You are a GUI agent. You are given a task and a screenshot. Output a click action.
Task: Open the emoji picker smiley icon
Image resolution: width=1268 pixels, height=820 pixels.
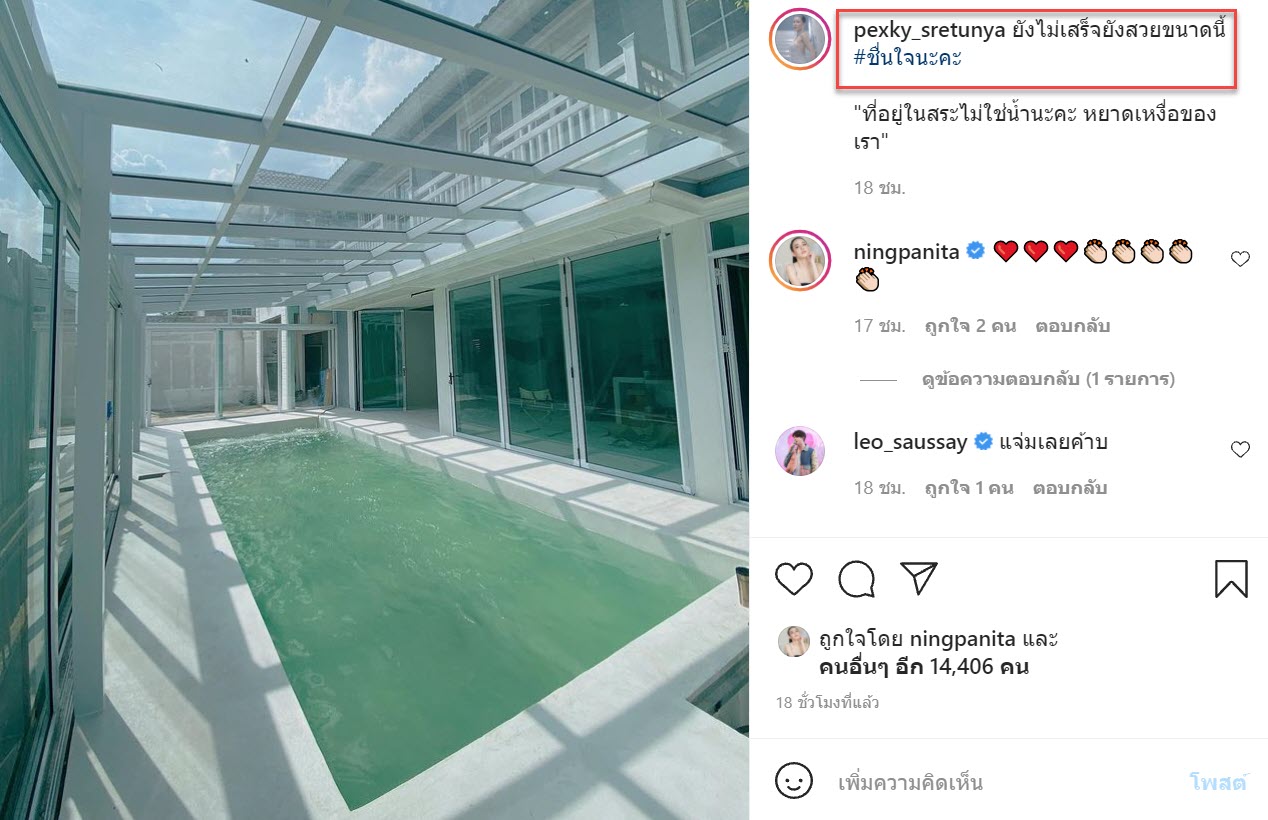pyautogui.click(x=794, y=781)
